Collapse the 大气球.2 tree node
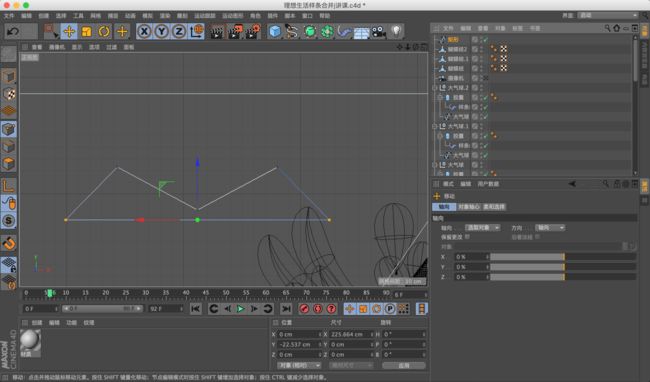This screenshot has width=650, height=382. pyautogui.click(x=434, y=88)
